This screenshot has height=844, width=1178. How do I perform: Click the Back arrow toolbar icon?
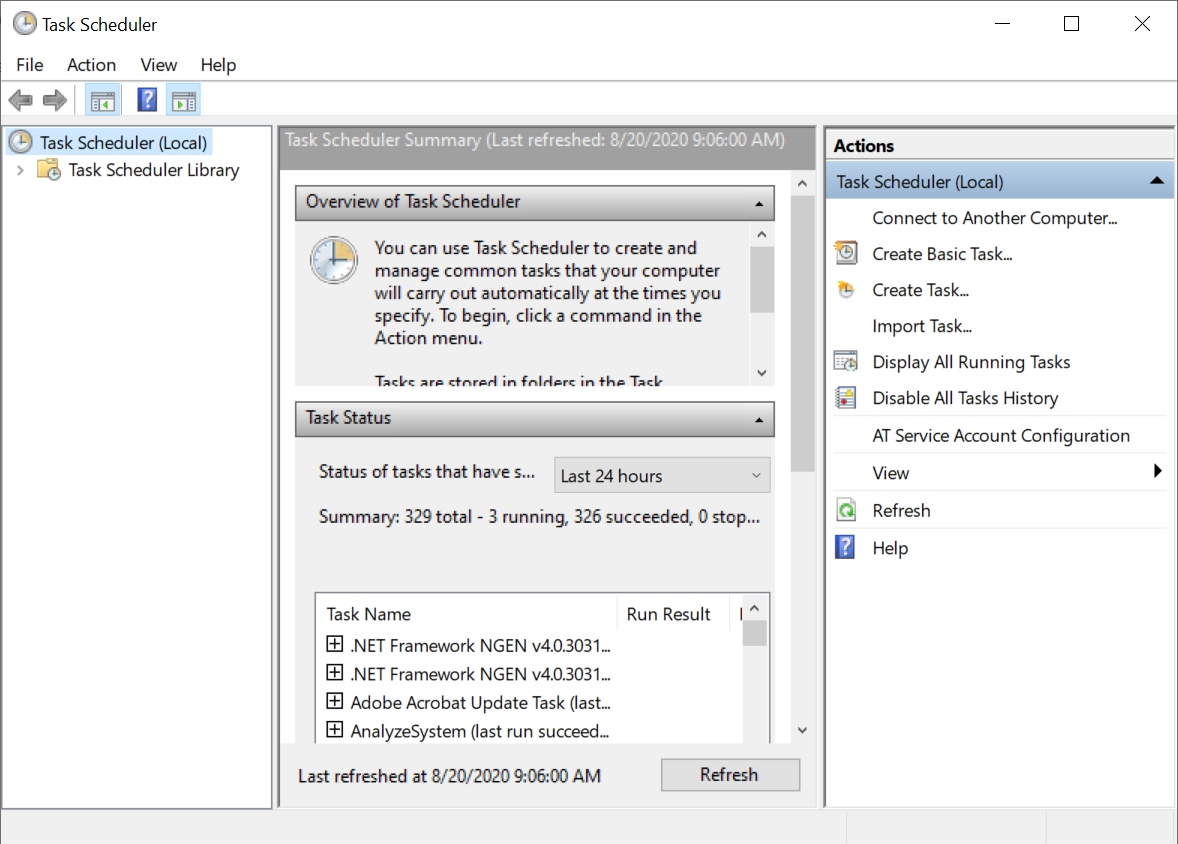pos(20,100)
